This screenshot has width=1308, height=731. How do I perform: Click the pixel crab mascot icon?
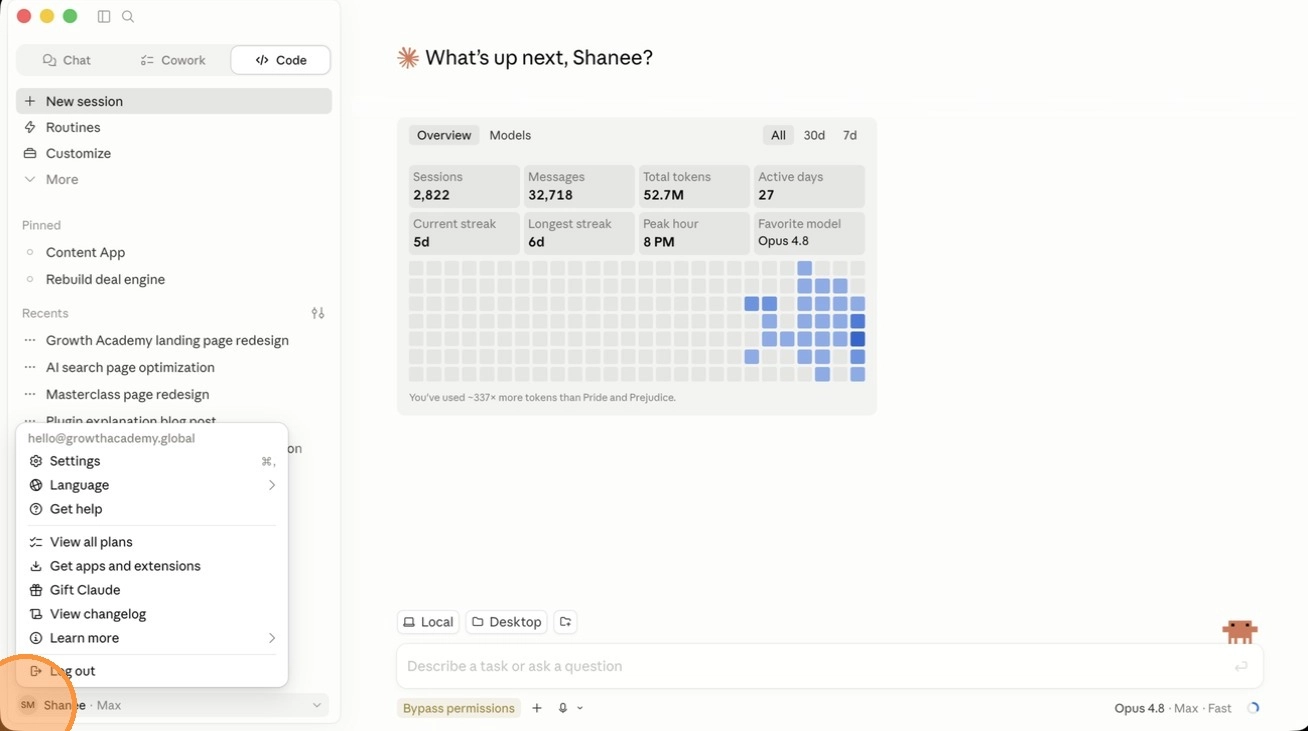pyautogui.click(x=1240, y=631)
